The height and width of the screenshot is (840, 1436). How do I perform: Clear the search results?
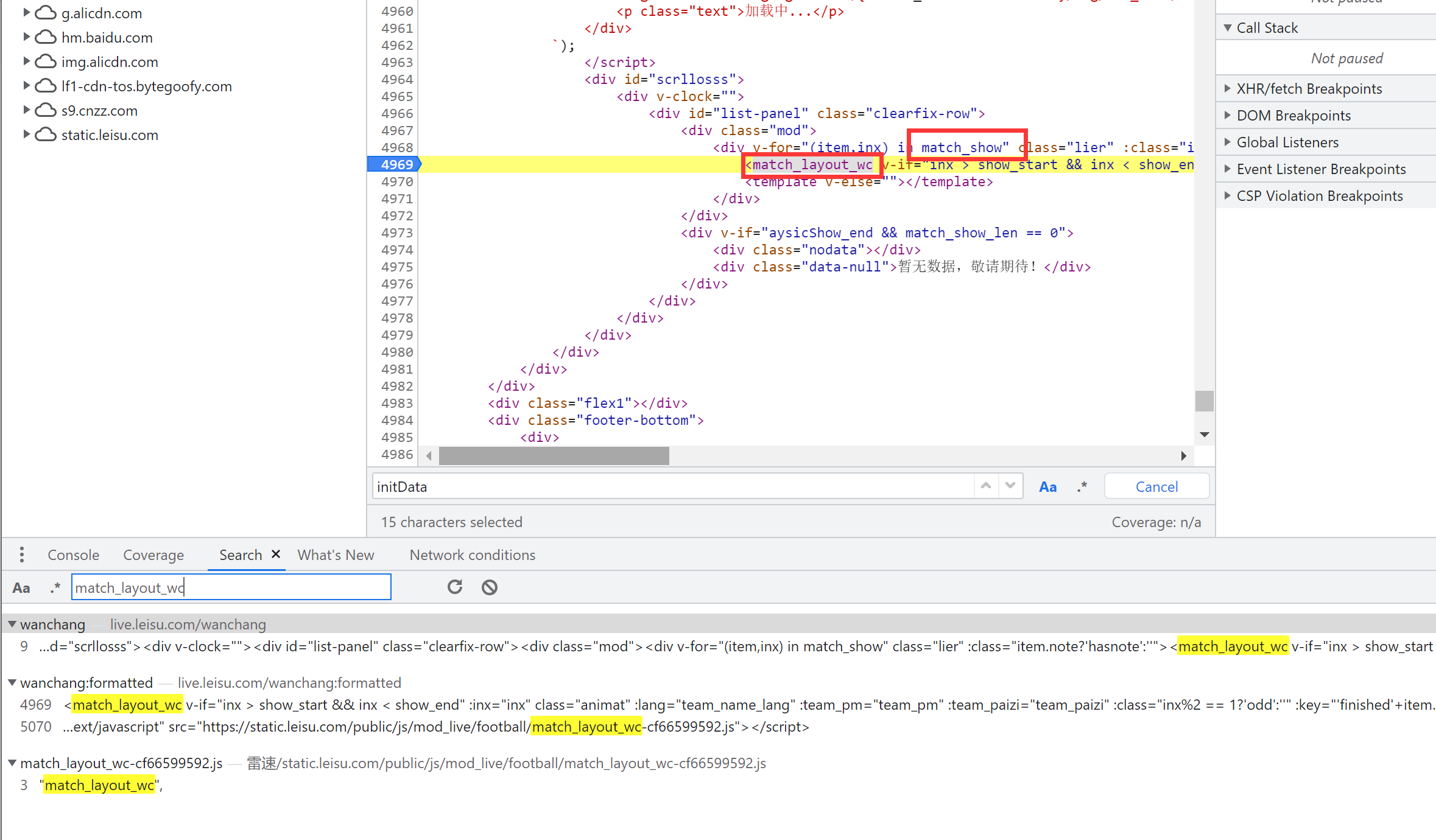pos(489,587)
